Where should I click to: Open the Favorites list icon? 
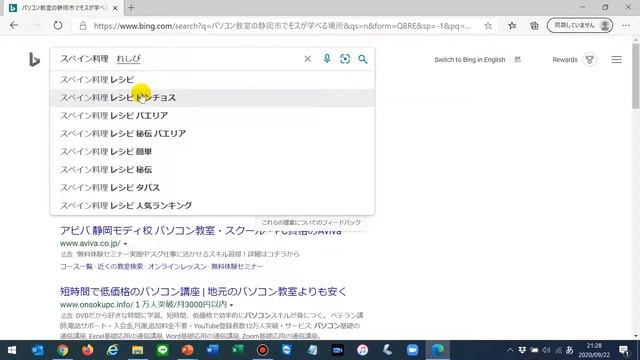pyautogui.click(x=512, y=26)
